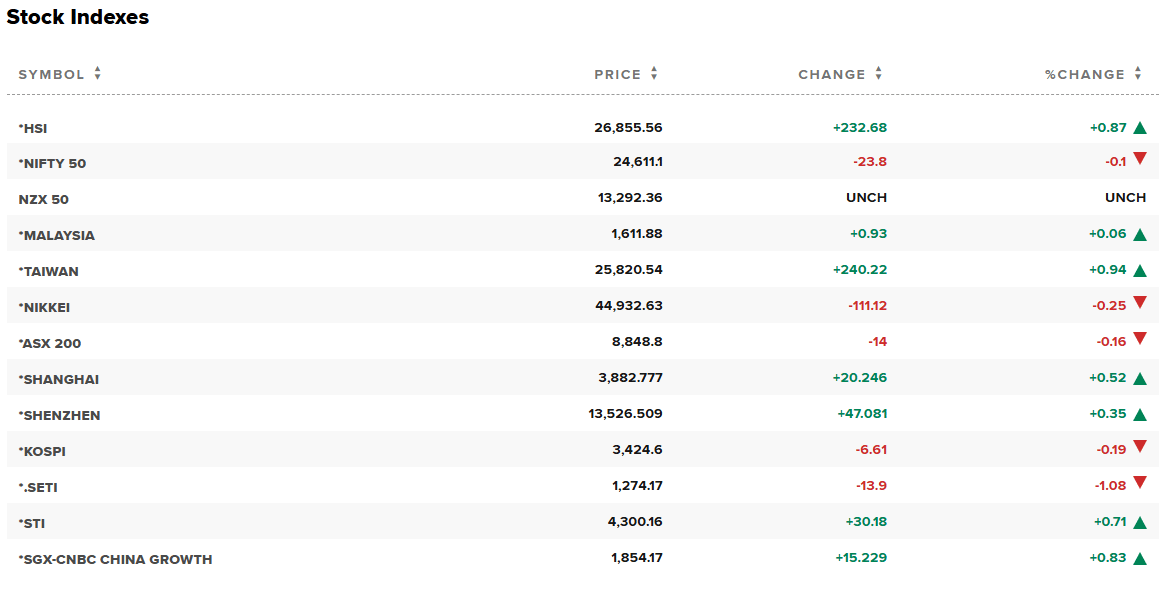Open the NZX 50 index link

[44, 199]
